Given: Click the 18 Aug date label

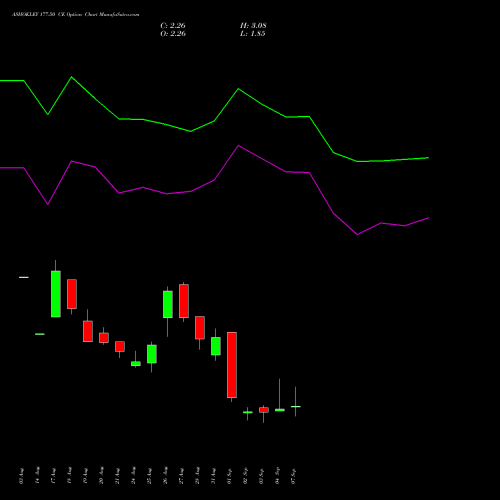Looking at the screenshot, I should [x=69, y=476].
